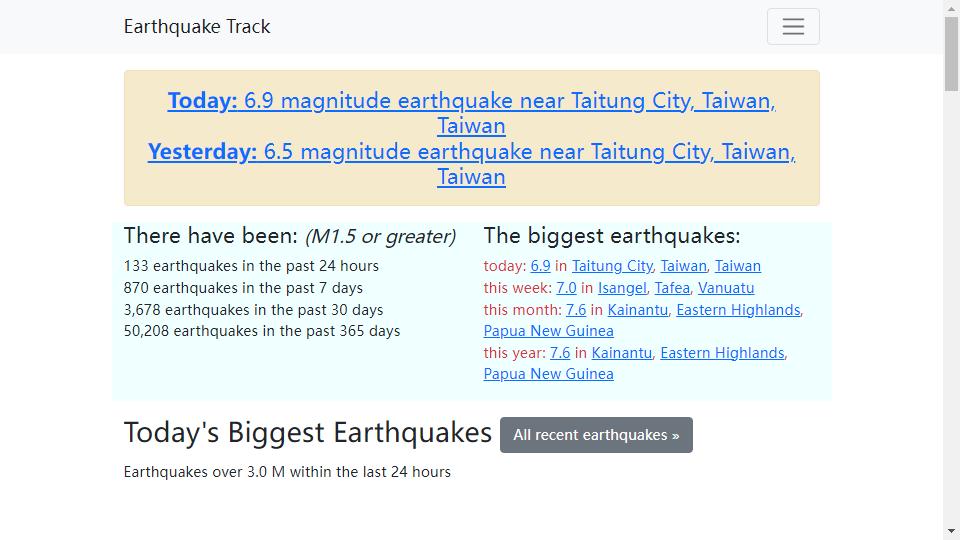960x540 pixels.
Task: Open this year's Kainantu link
Action: pyautogui.click(x=621, y=353)
